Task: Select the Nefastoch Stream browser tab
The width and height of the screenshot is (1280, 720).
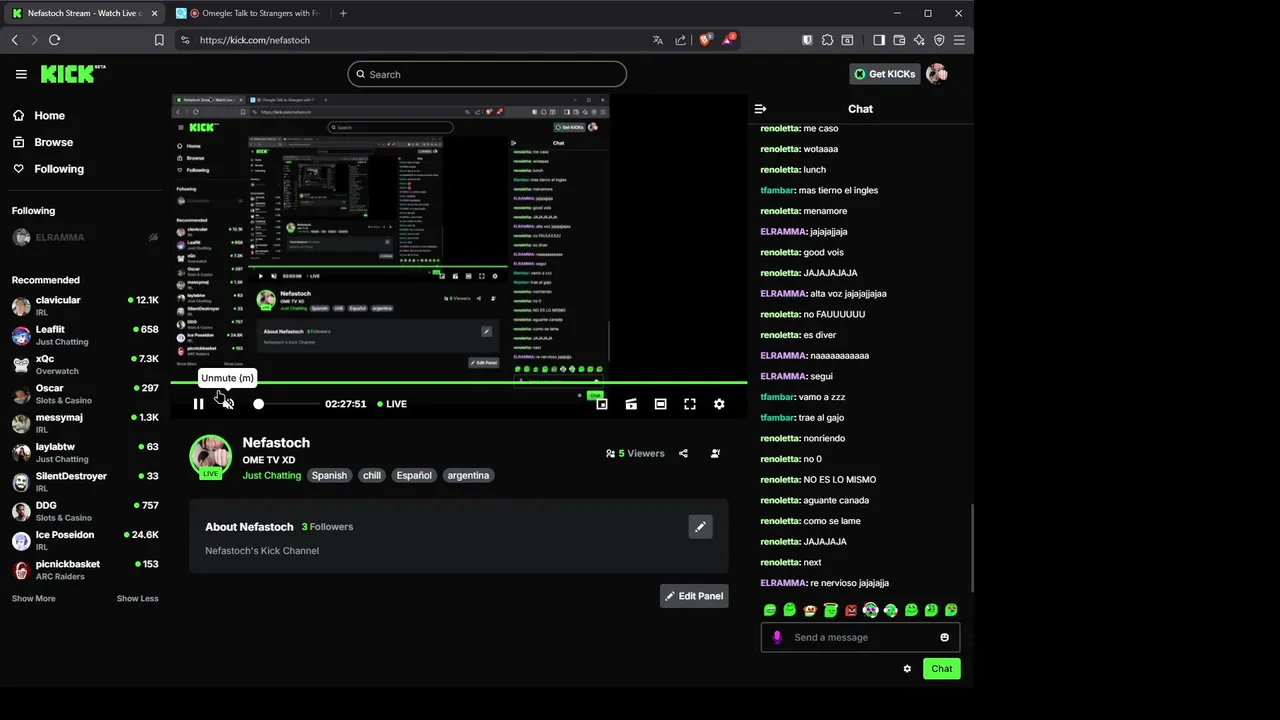Action: (x=84, y=13)
